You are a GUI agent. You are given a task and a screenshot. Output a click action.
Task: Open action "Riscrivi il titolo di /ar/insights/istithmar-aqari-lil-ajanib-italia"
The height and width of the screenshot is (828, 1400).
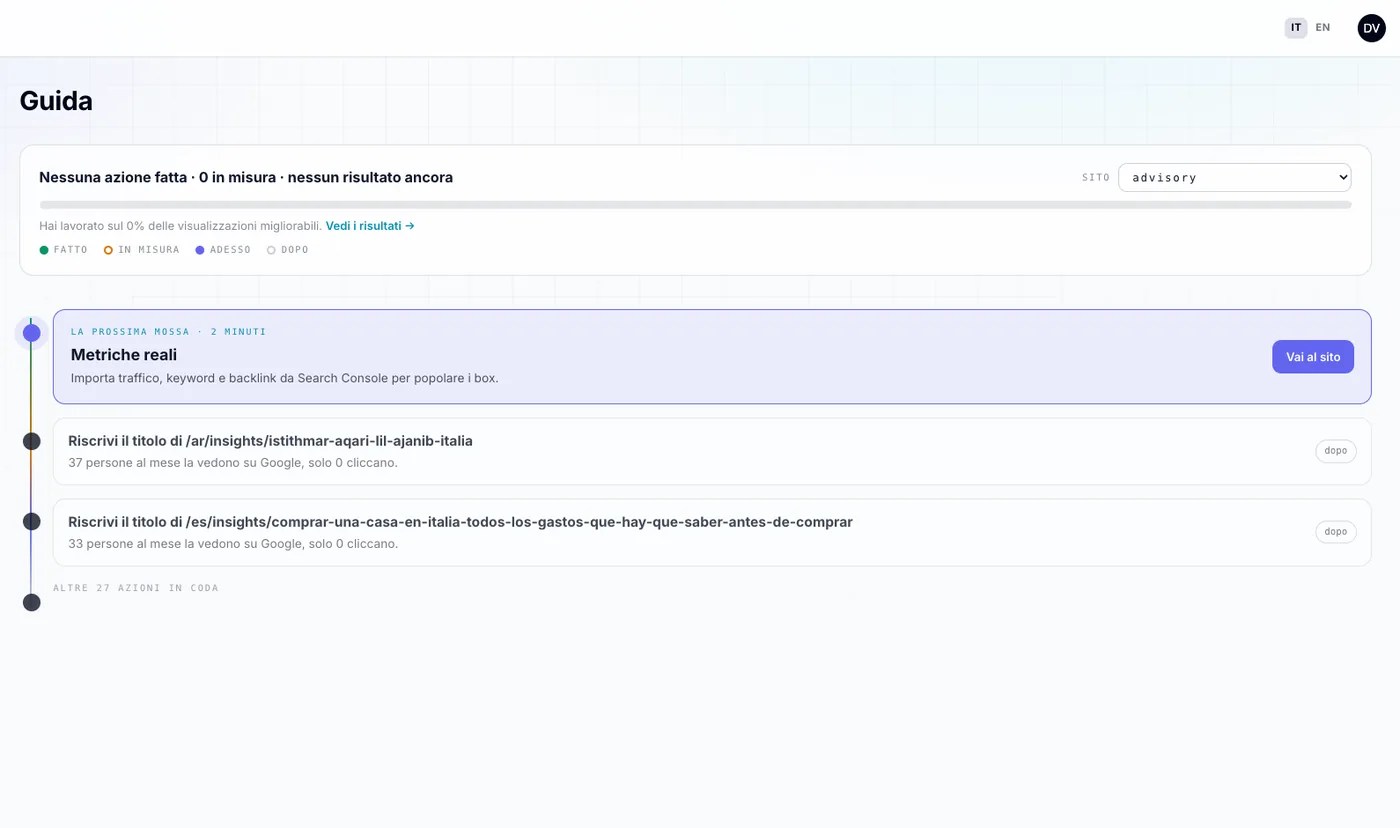[x=270, y=441]
